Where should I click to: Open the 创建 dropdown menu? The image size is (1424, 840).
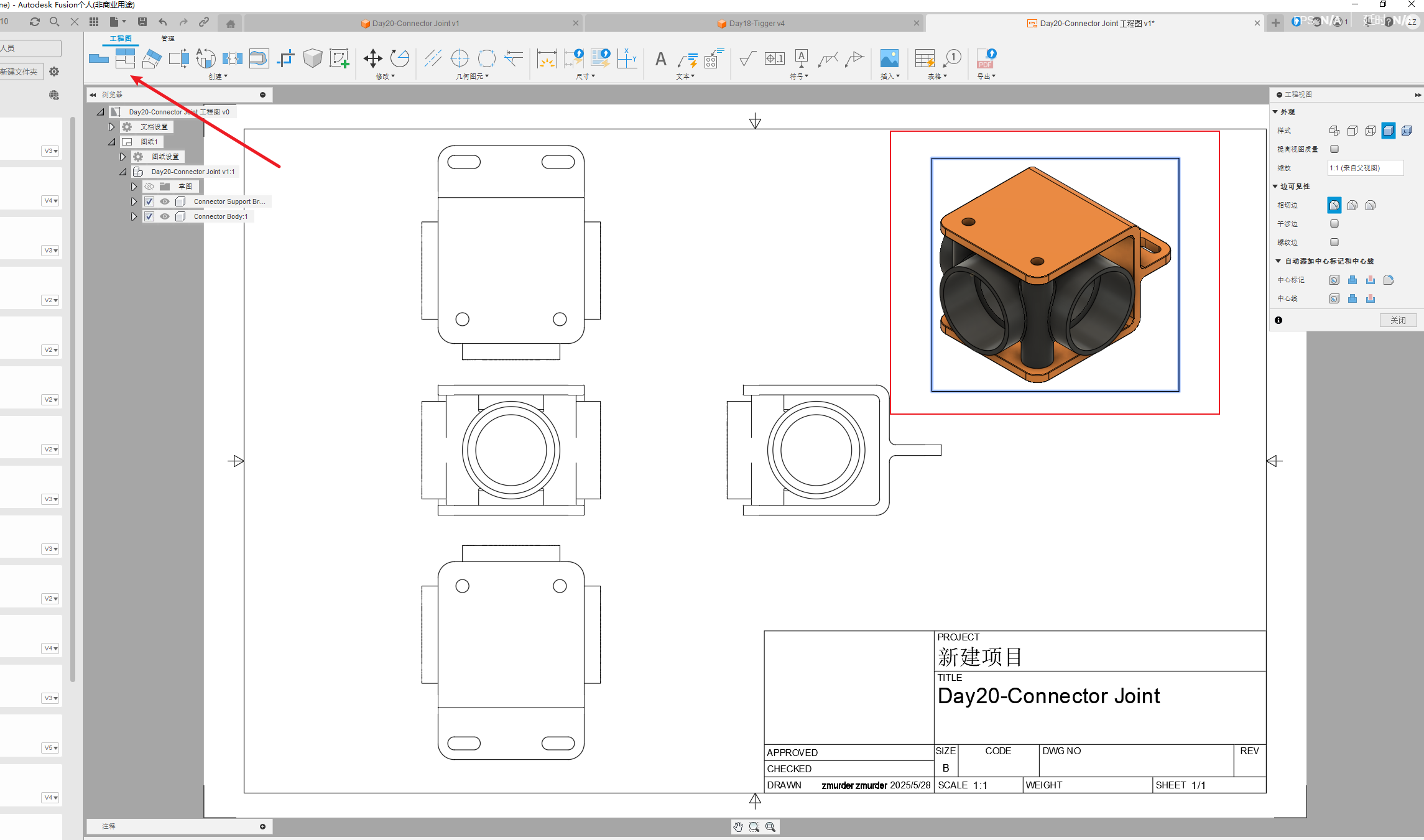click(x=218, y=76)
